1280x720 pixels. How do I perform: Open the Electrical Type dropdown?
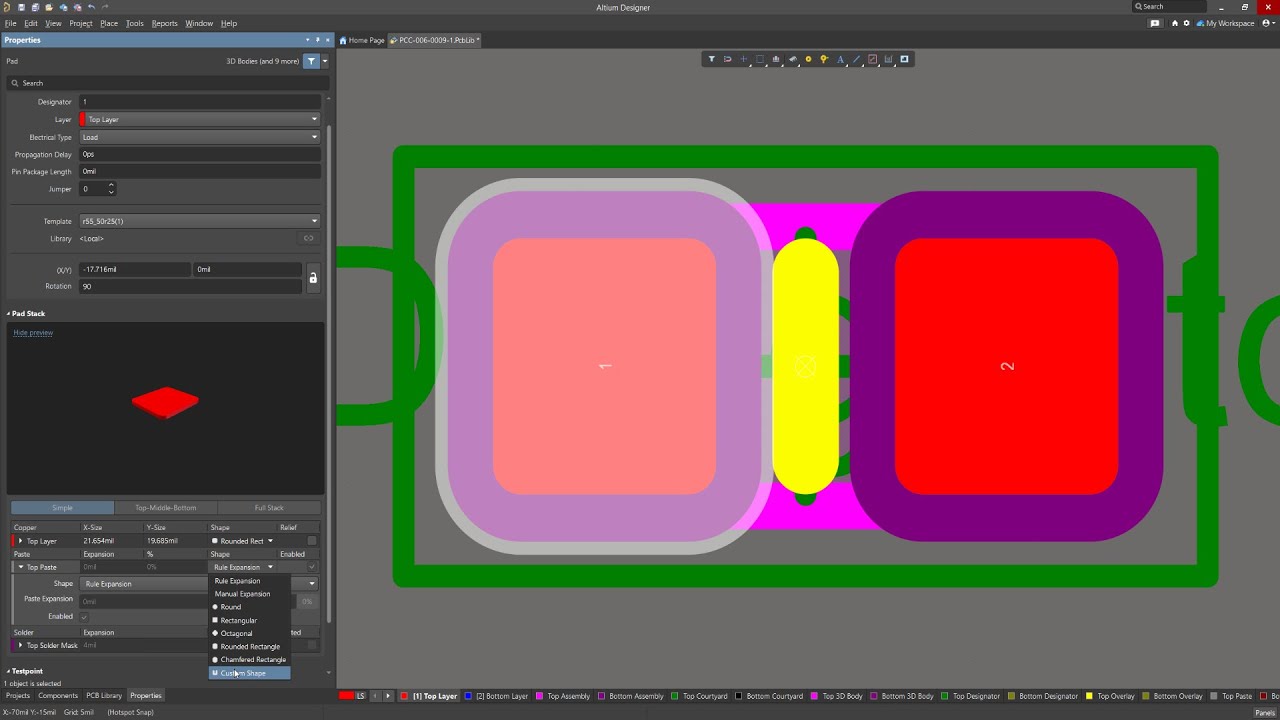[200, 137]
